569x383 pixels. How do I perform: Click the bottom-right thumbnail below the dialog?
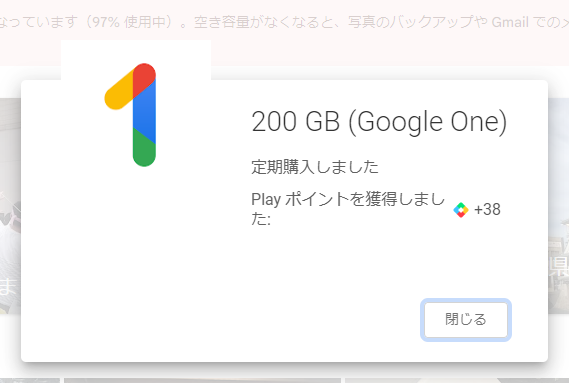click(x=457, y=380)
